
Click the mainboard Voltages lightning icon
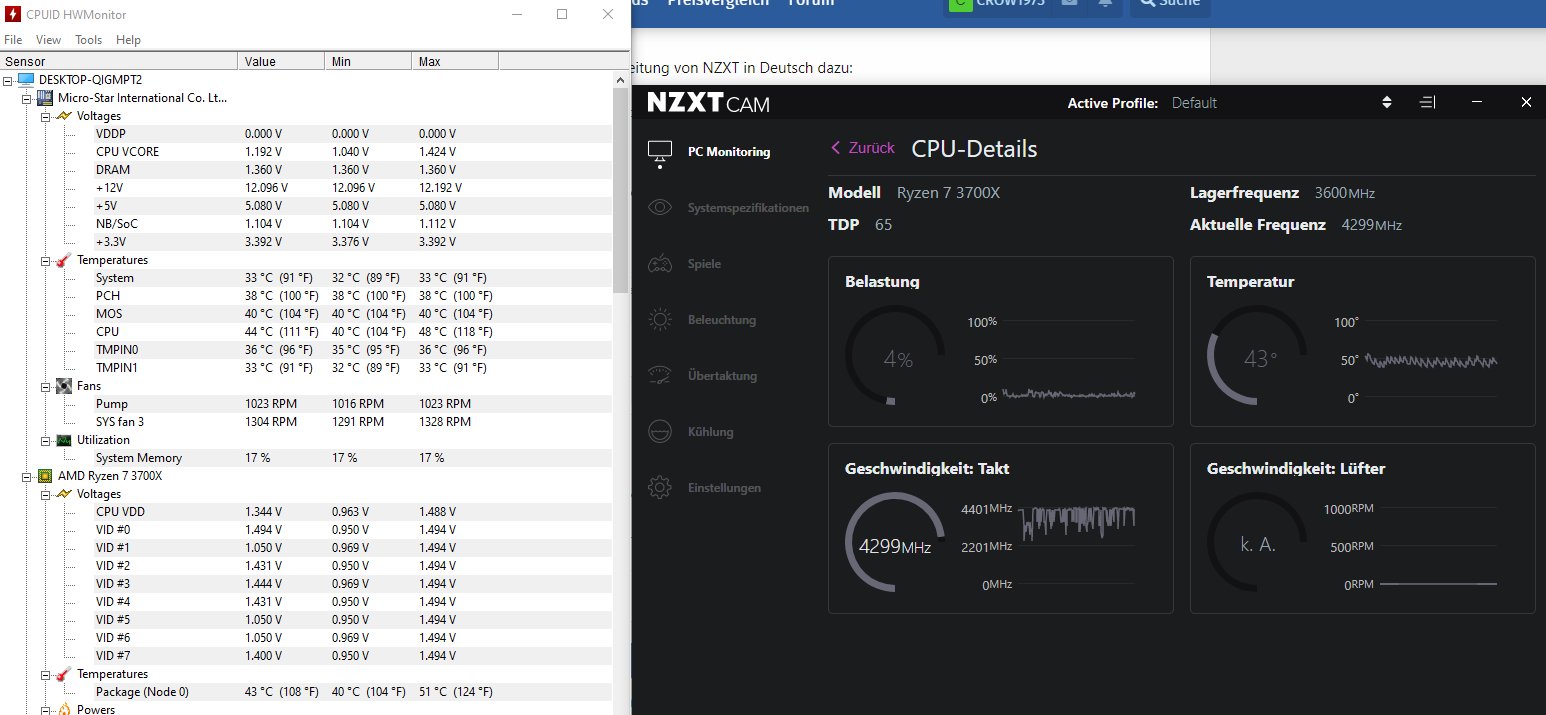(x=64, y=116)
